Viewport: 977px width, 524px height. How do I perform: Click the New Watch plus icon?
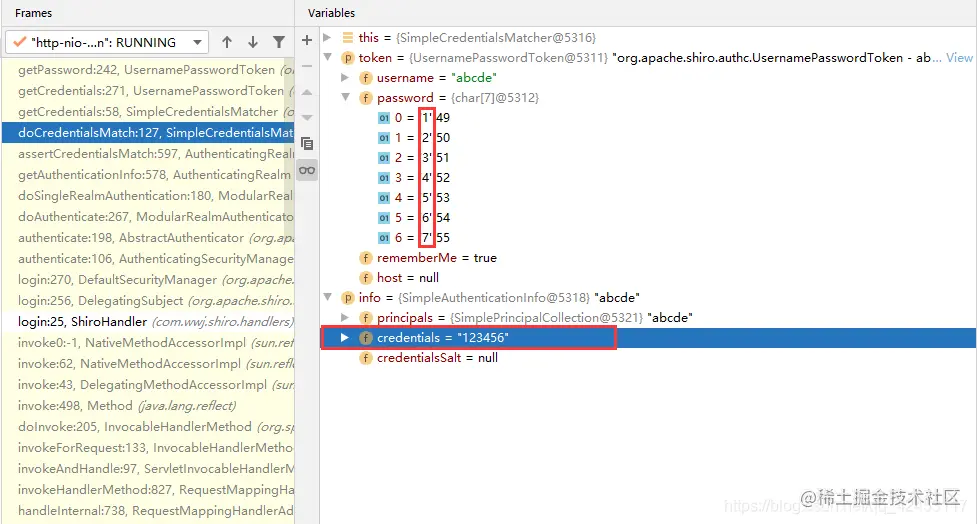[x=307, y=40]
